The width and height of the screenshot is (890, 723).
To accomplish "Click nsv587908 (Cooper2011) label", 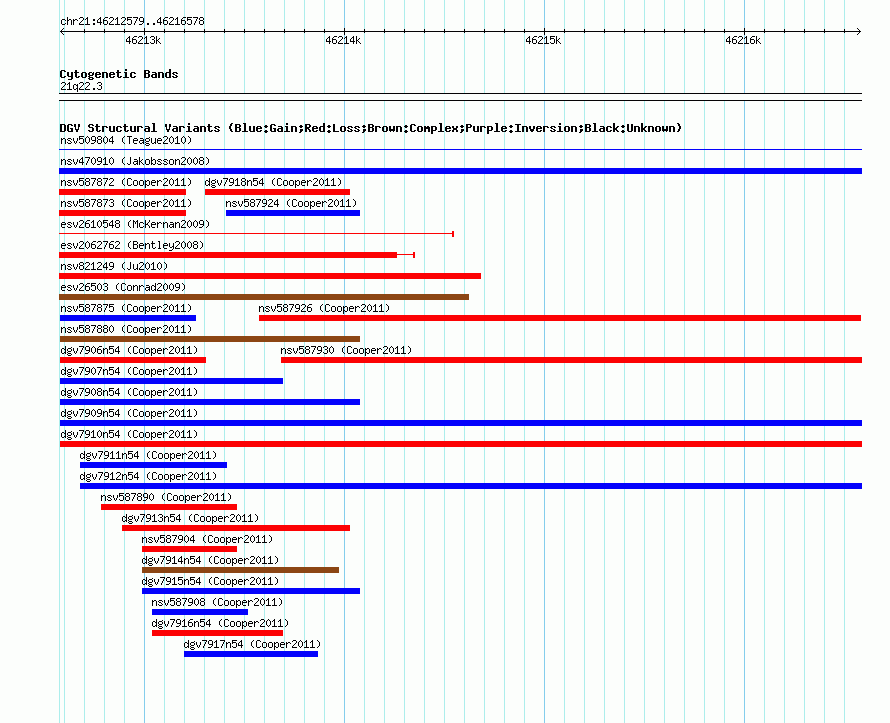I will pos(217,602).
